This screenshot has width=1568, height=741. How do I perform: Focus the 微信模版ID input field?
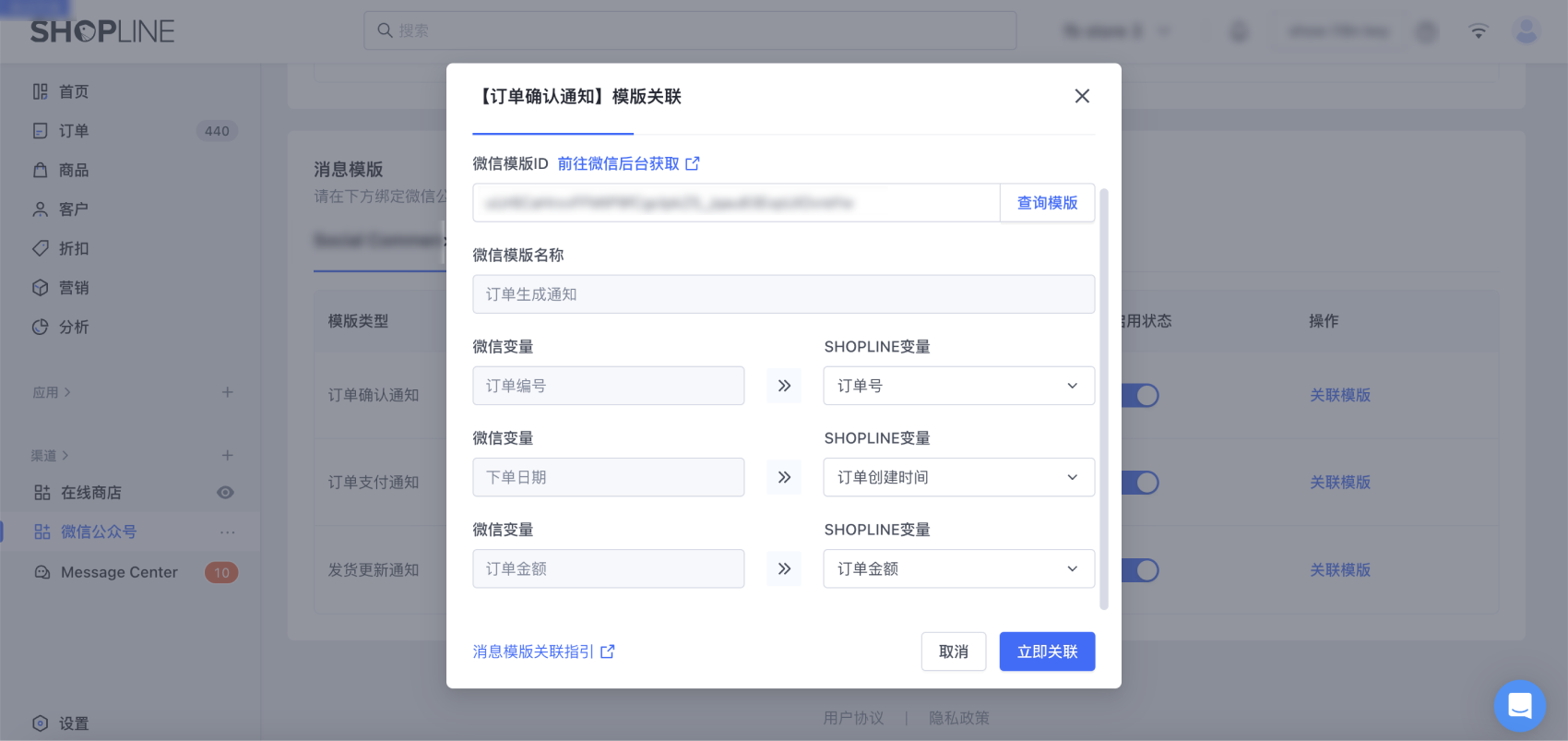[x=736, y=203]
